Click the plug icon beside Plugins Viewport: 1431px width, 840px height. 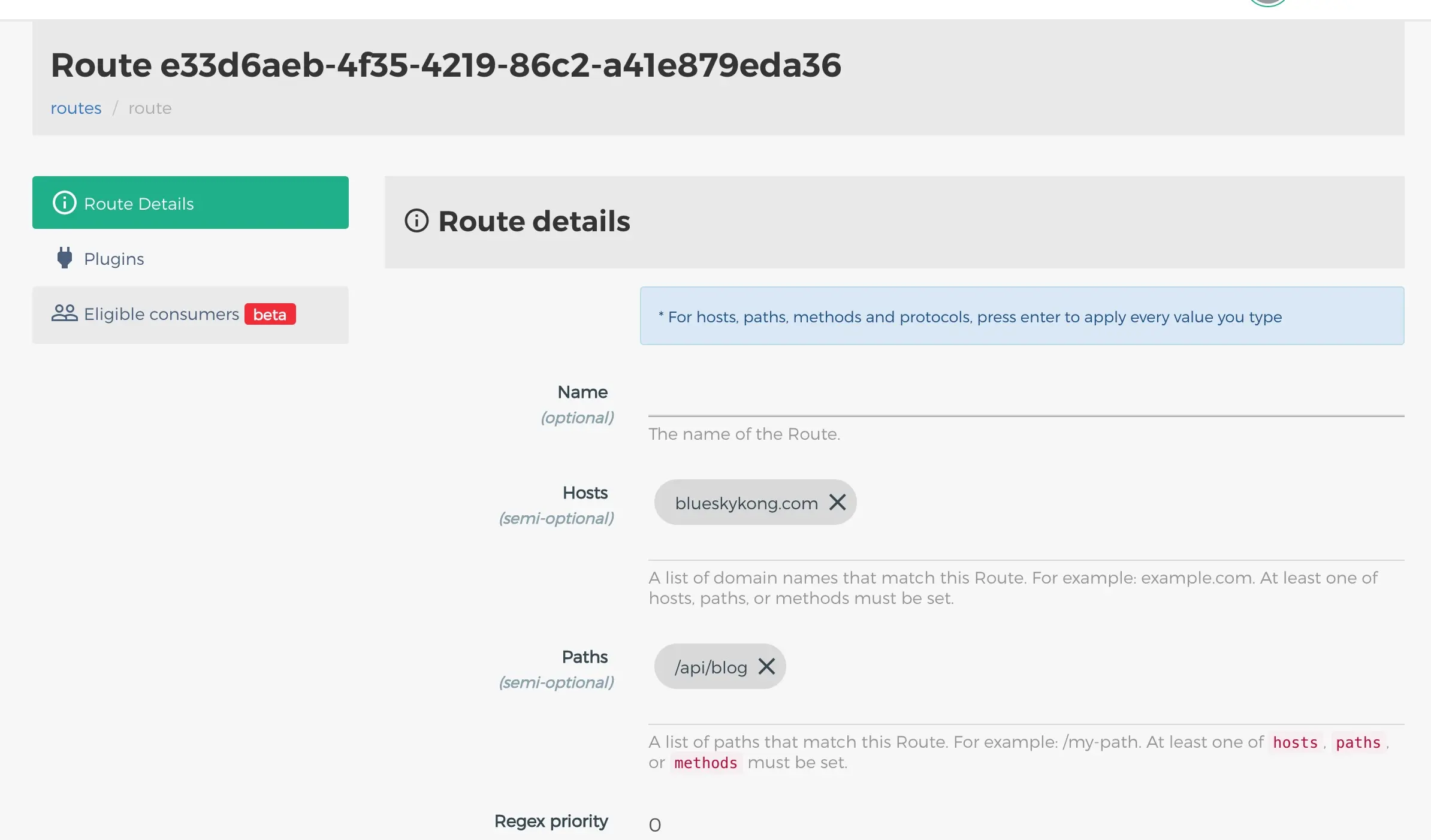(x=64, y=258)
